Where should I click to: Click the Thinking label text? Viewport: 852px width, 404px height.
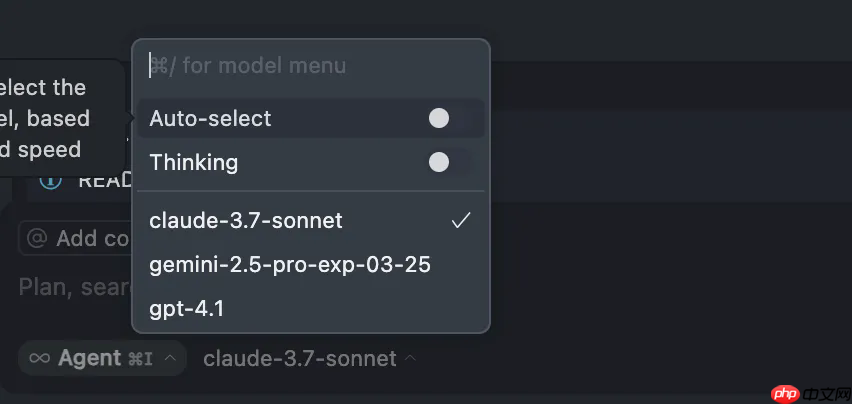pyautogui.click(x=193, y=162)
